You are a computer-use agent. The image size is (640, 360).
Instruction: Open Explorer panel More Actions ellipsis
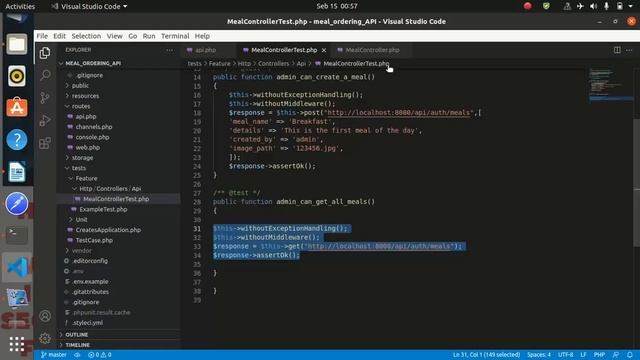(169, 50)
